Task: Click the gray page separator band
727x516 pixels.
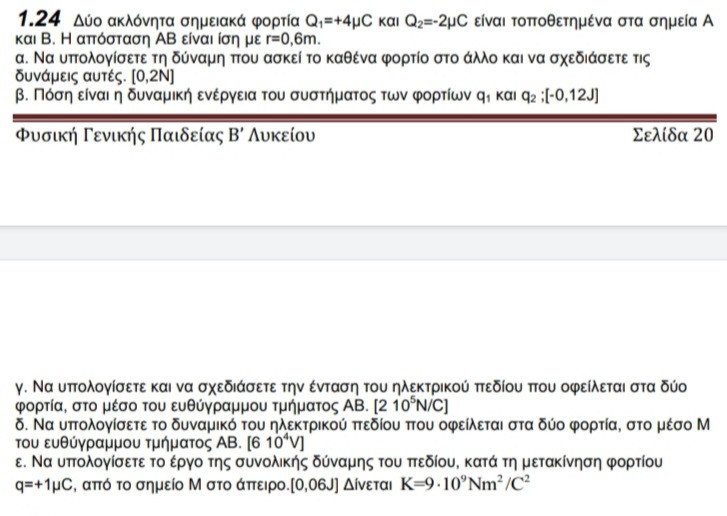Action: (364, 243)
